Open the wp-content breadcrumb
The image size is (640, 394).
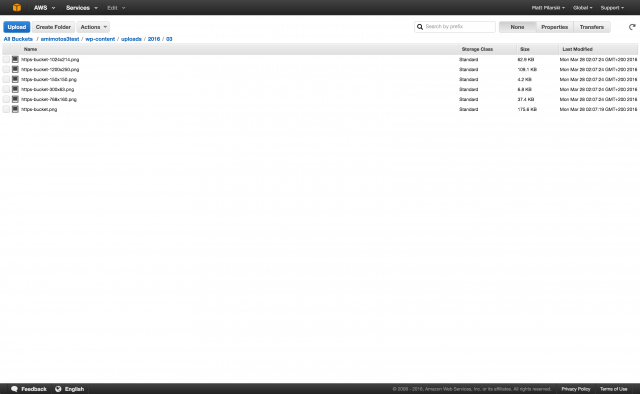100,39
